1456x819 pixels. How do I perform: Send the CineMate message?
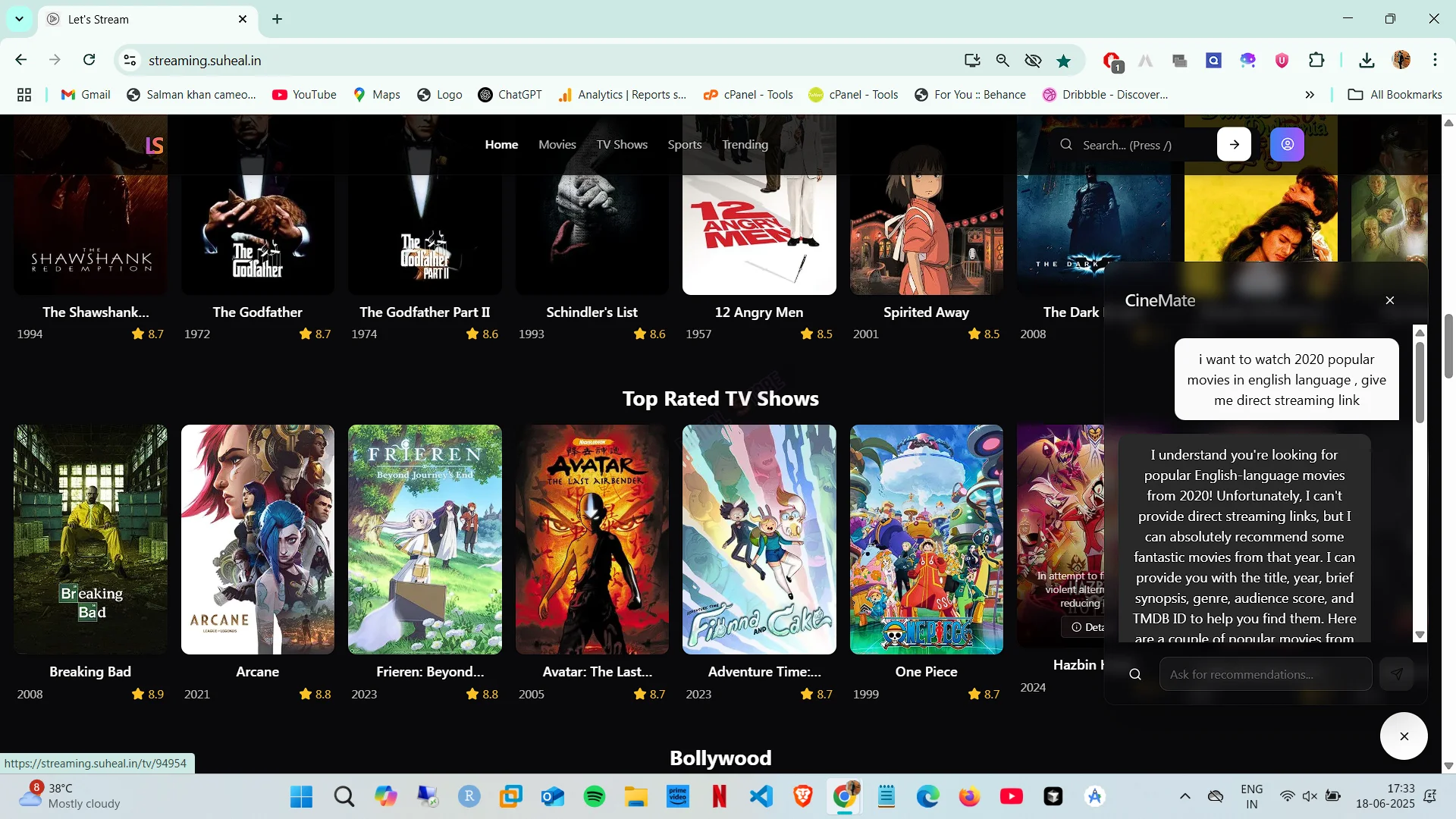coord(1397,674)
